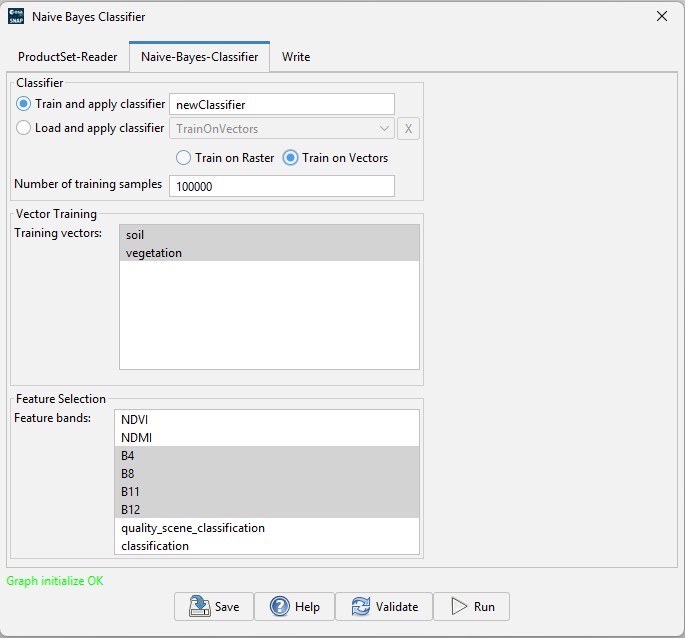The height and width of the screenshot is (638, 685).
Task: Select the Naive-Bayes-Classifier tab
Action: tap(199, 57)
